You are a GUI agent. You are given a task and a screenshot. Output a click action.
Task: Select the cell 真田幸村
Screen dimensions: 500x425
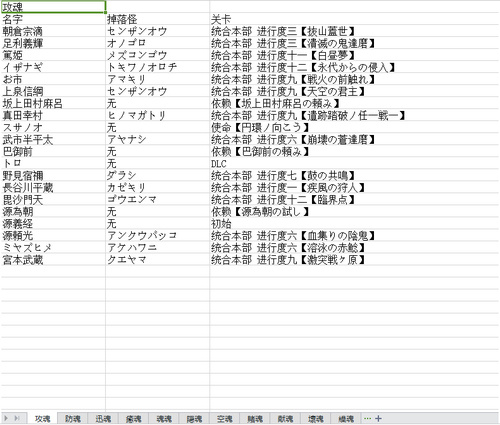[x=53, y=115]
